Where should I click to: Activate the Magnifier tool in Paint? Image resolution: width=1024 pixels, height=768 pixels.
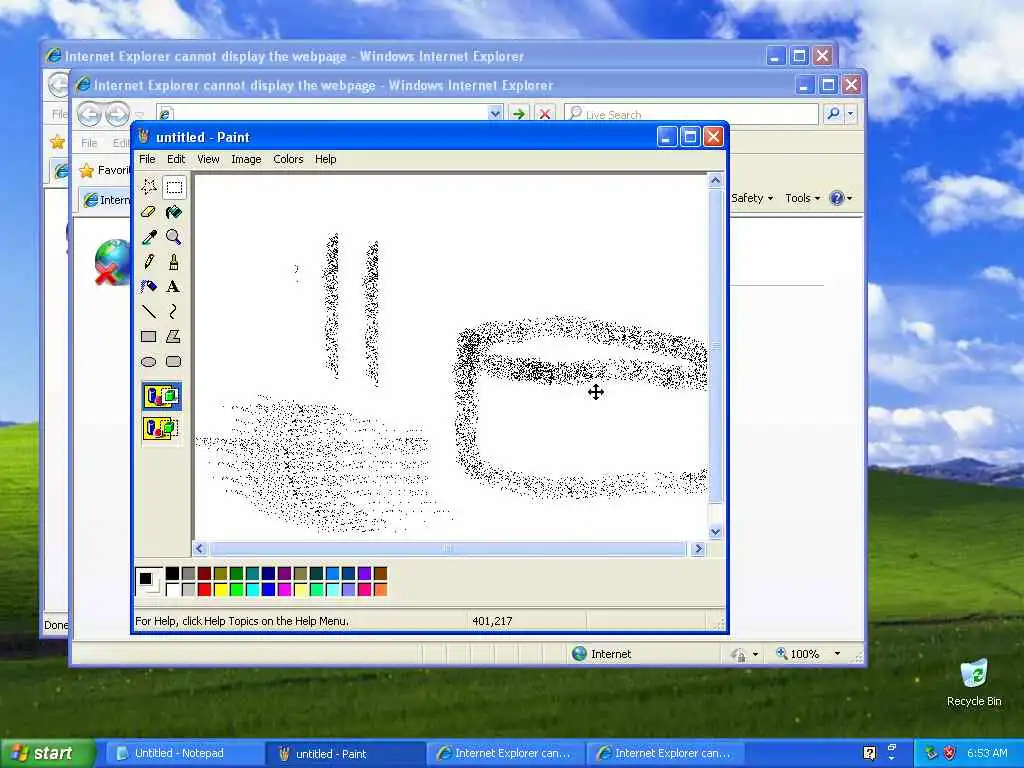click(x=174, y=237)
